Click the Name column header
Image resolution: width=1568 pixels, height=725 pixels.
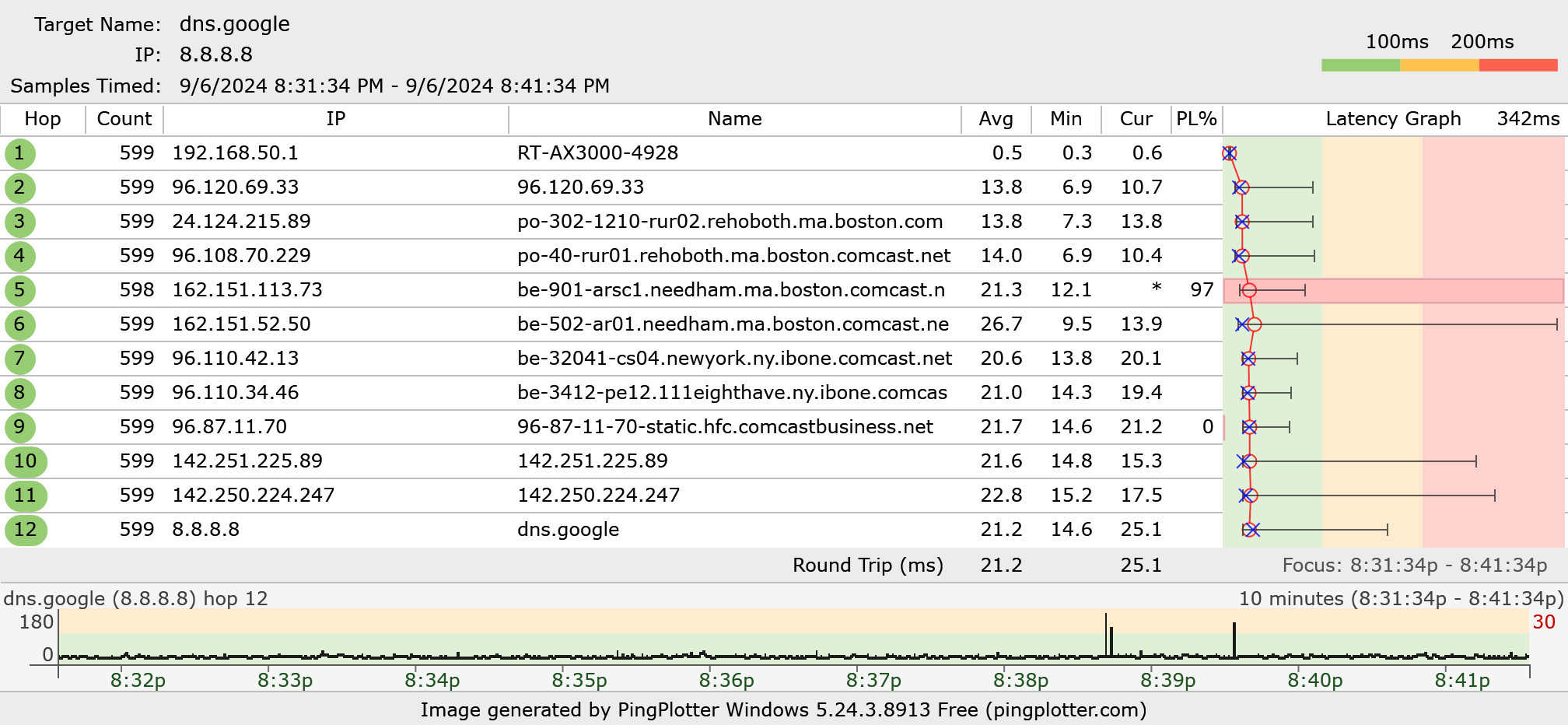point(735,119)
